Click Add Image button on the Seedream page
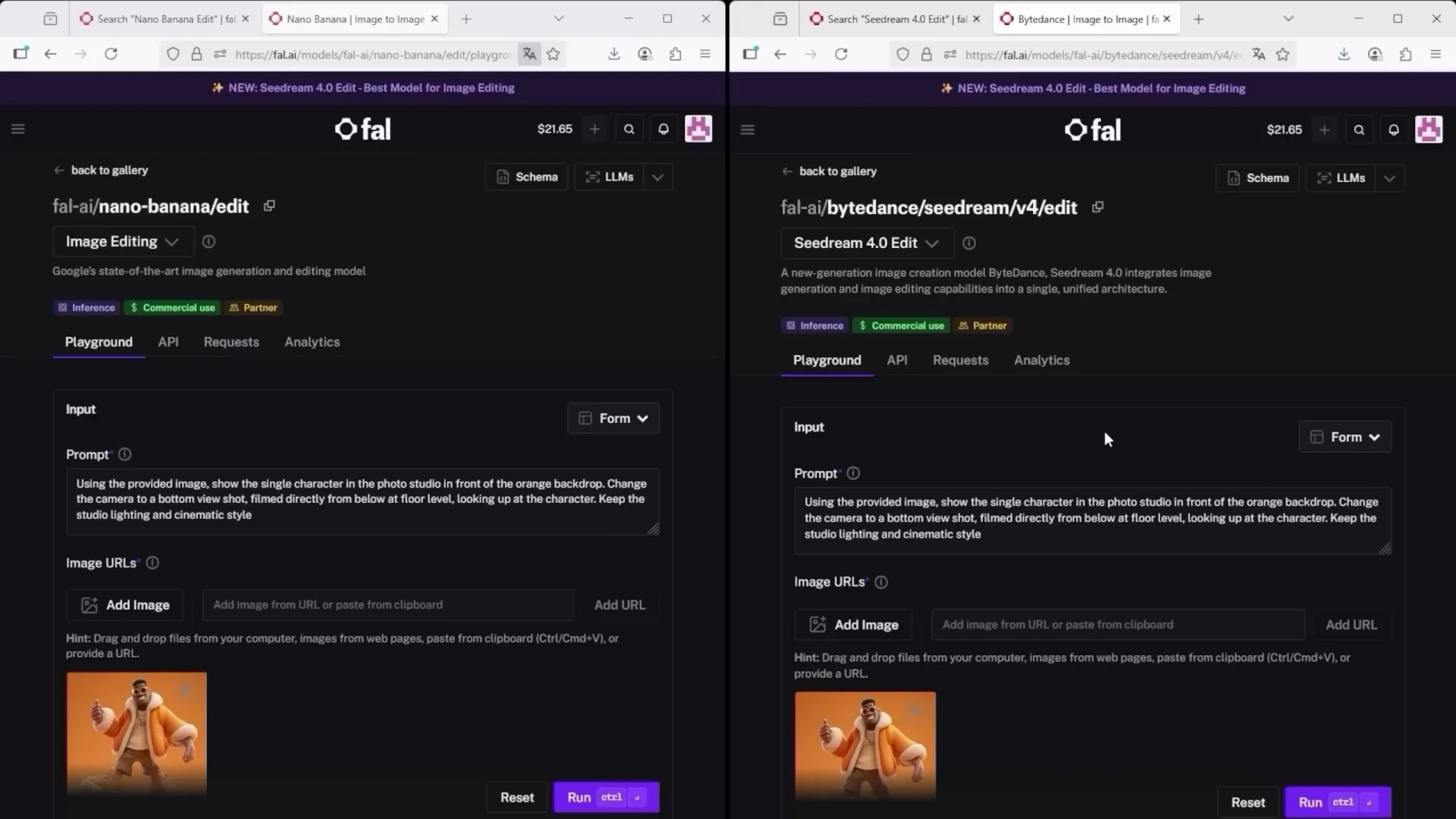Screen dimensions: 1456x819 [x=853, y=625]
